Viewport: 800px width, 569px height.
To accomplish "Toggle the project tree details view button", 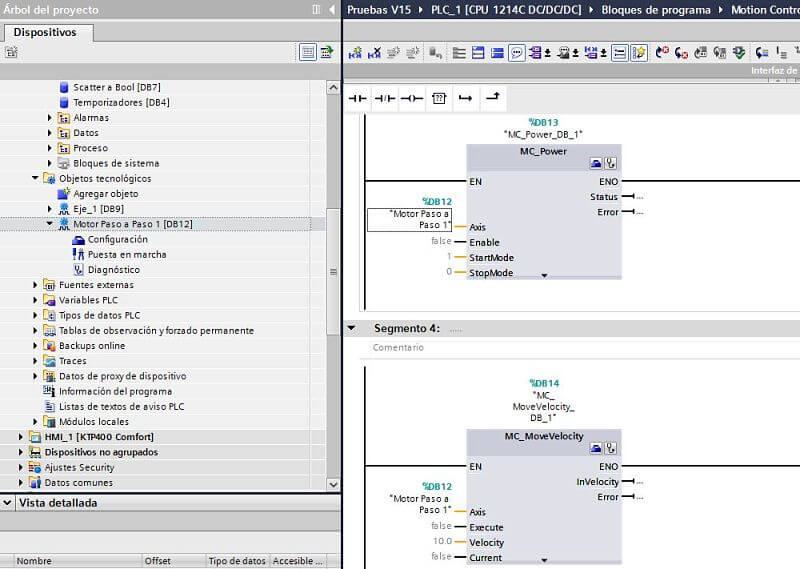I will click(x=309, y=52).
